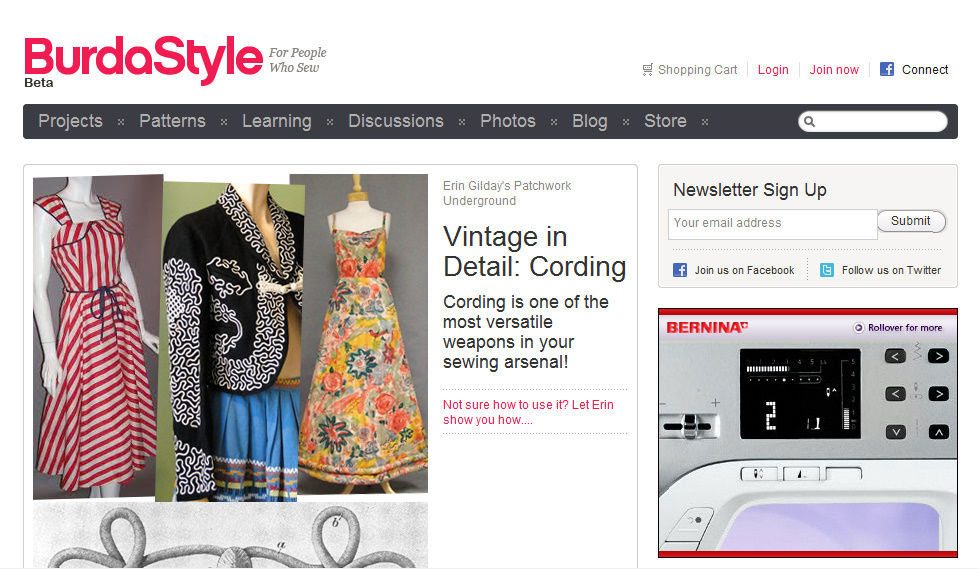The image size is (979, 569).
Task: Click the red striped dress photo
Action: 97,337
